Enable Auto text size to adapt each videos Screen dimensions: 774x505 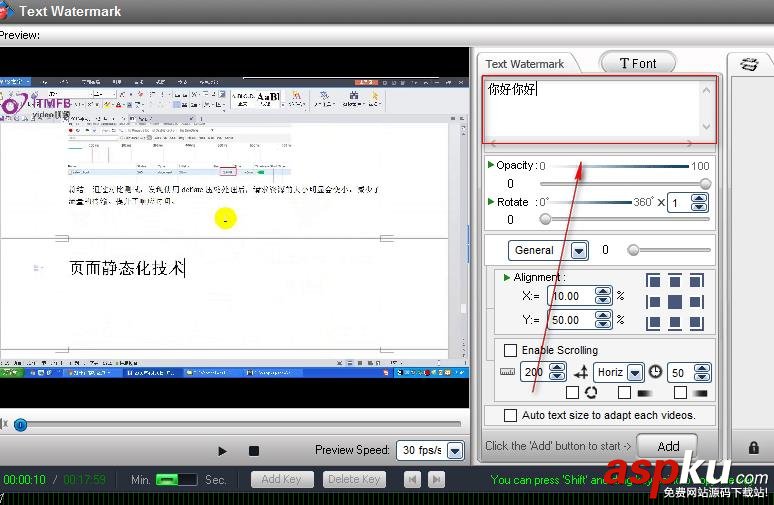(510, 415)
